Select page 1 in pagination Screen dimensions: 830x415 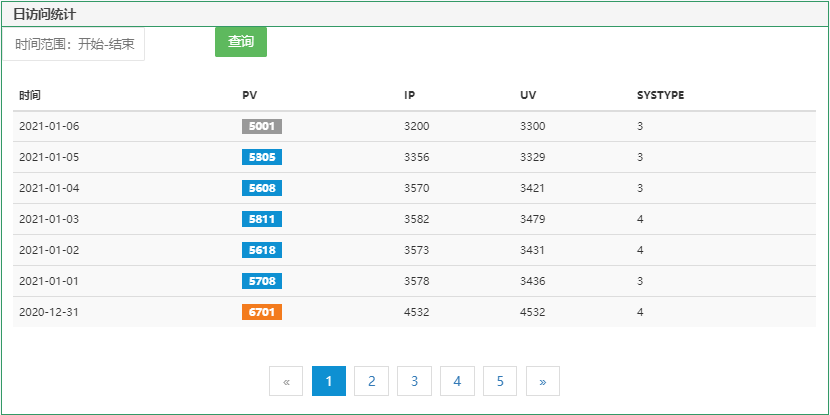[329, 381]
